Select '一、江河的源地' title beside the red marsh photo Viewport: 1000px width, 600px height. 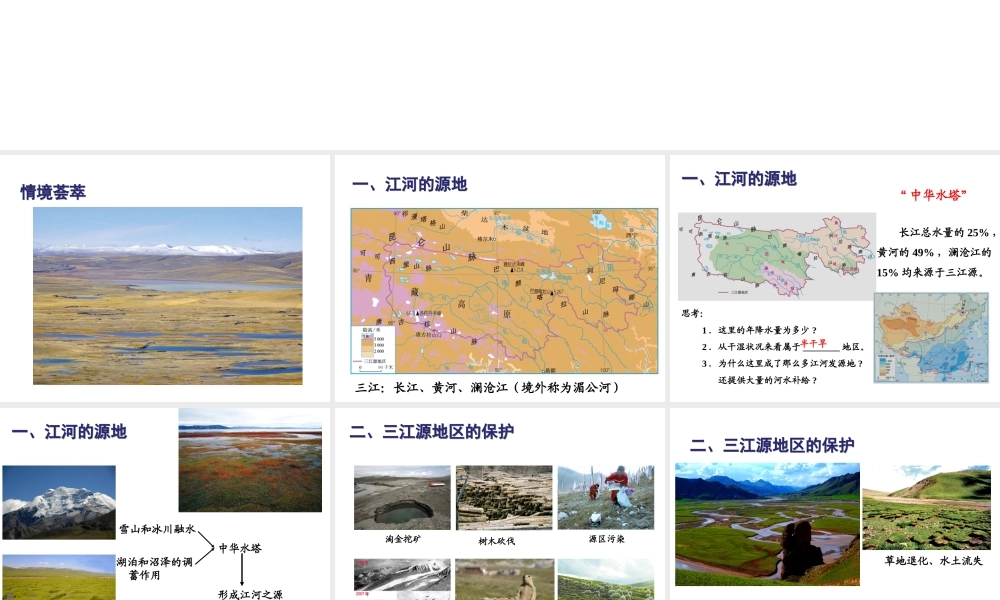(69, 432)
